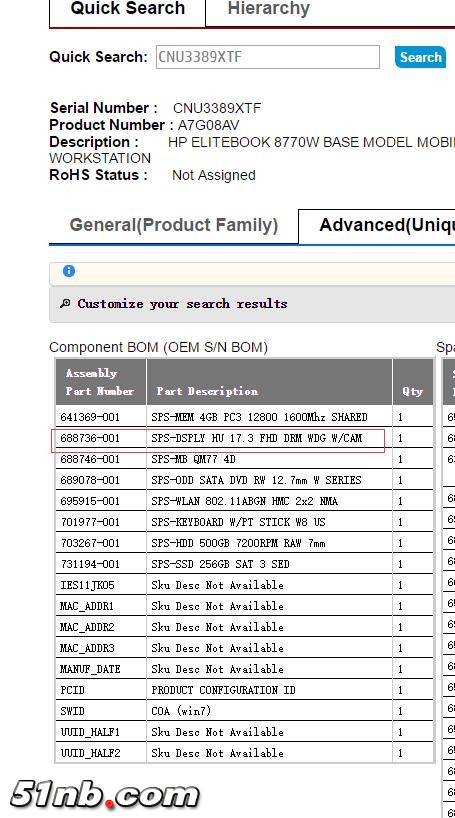Click SPS-ODD SATA DVD RW description
This screenshot has height=818, width=455.
[x=256, y=480]
